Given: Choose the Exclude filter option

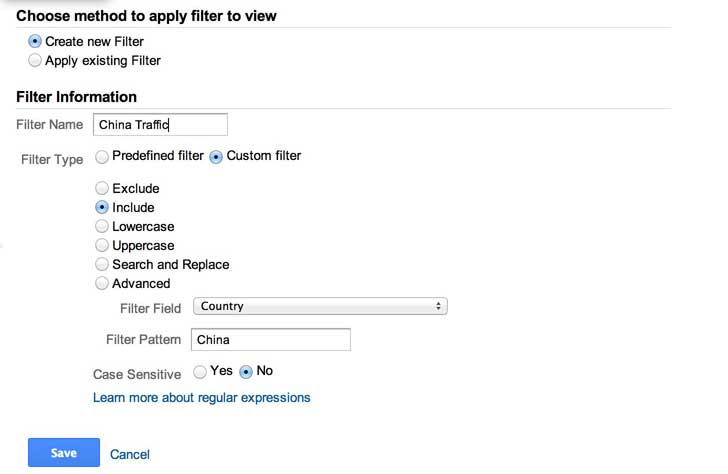Looking at the screenshot, I should 102,188.
